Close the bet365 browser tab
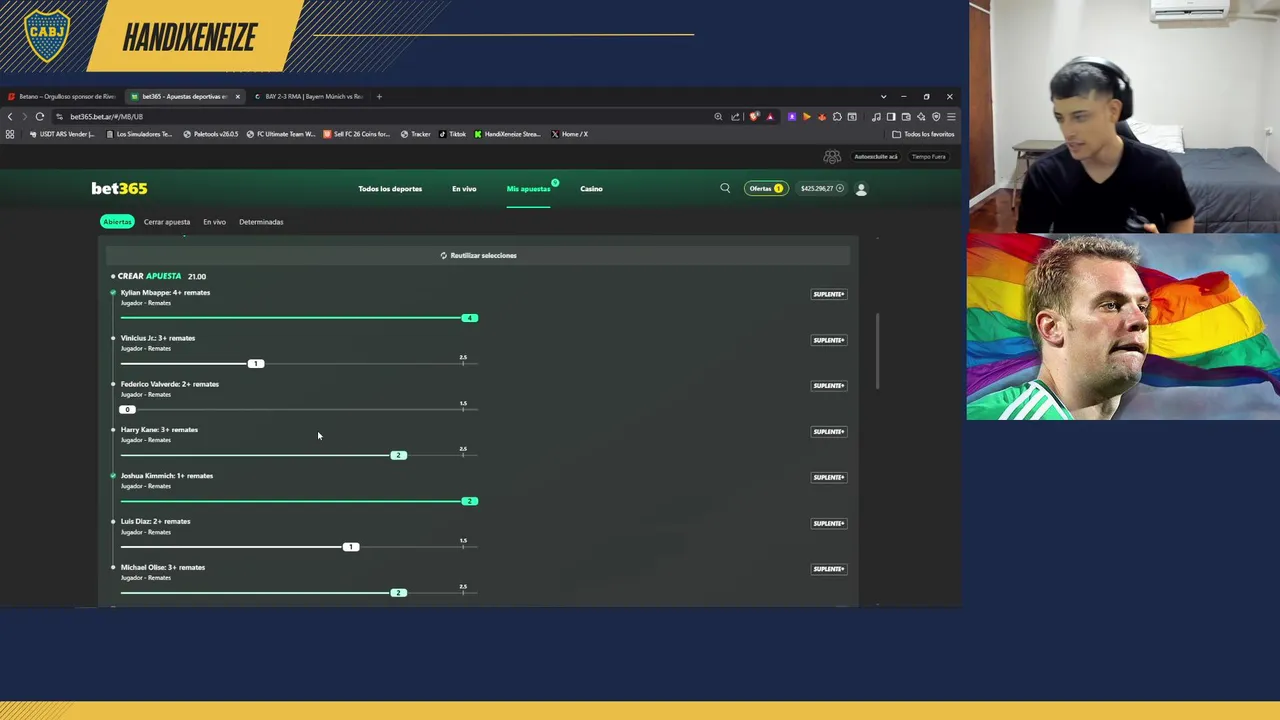 [x=237, y=97]
